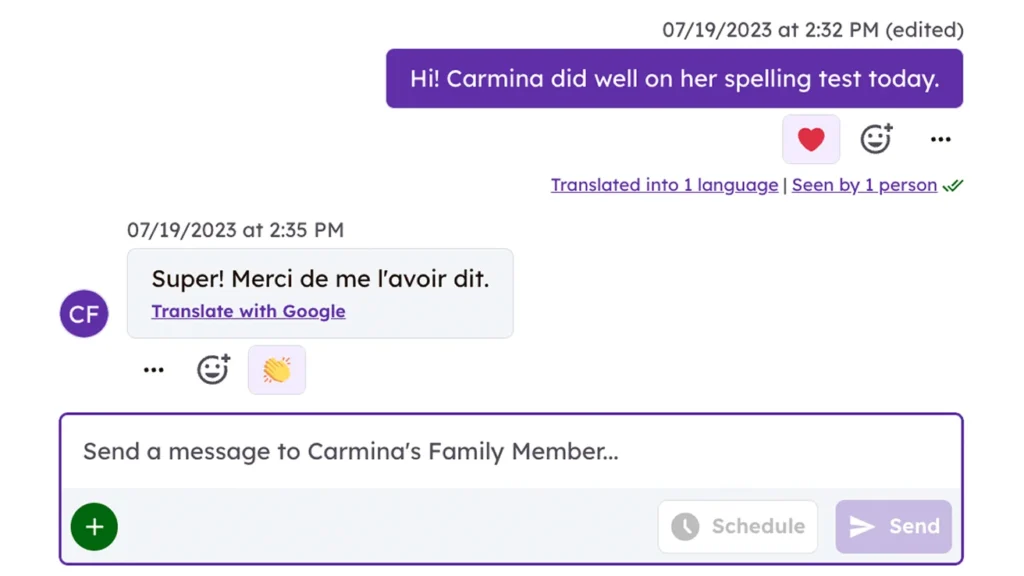Open the 'Translated into 1 language' link

[664, 185]
